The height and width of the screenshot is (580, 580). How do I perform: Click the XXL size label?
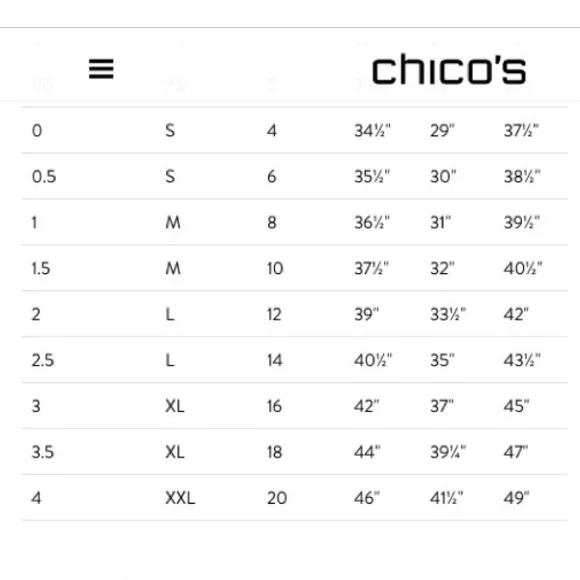click(180, 498)
